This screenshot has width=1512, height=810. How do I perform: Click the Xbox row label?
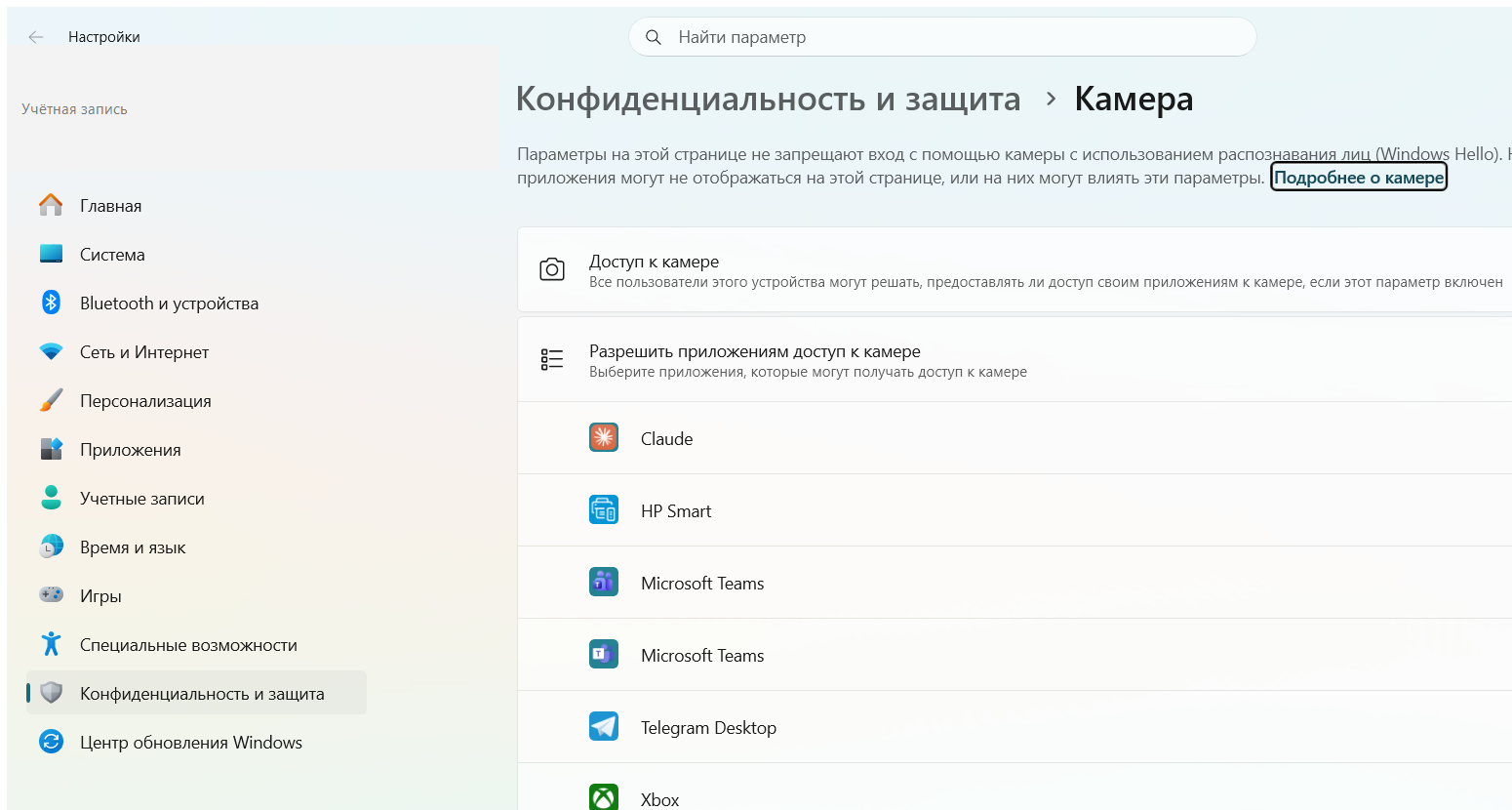pyautogui.click(x=660, y=800)
